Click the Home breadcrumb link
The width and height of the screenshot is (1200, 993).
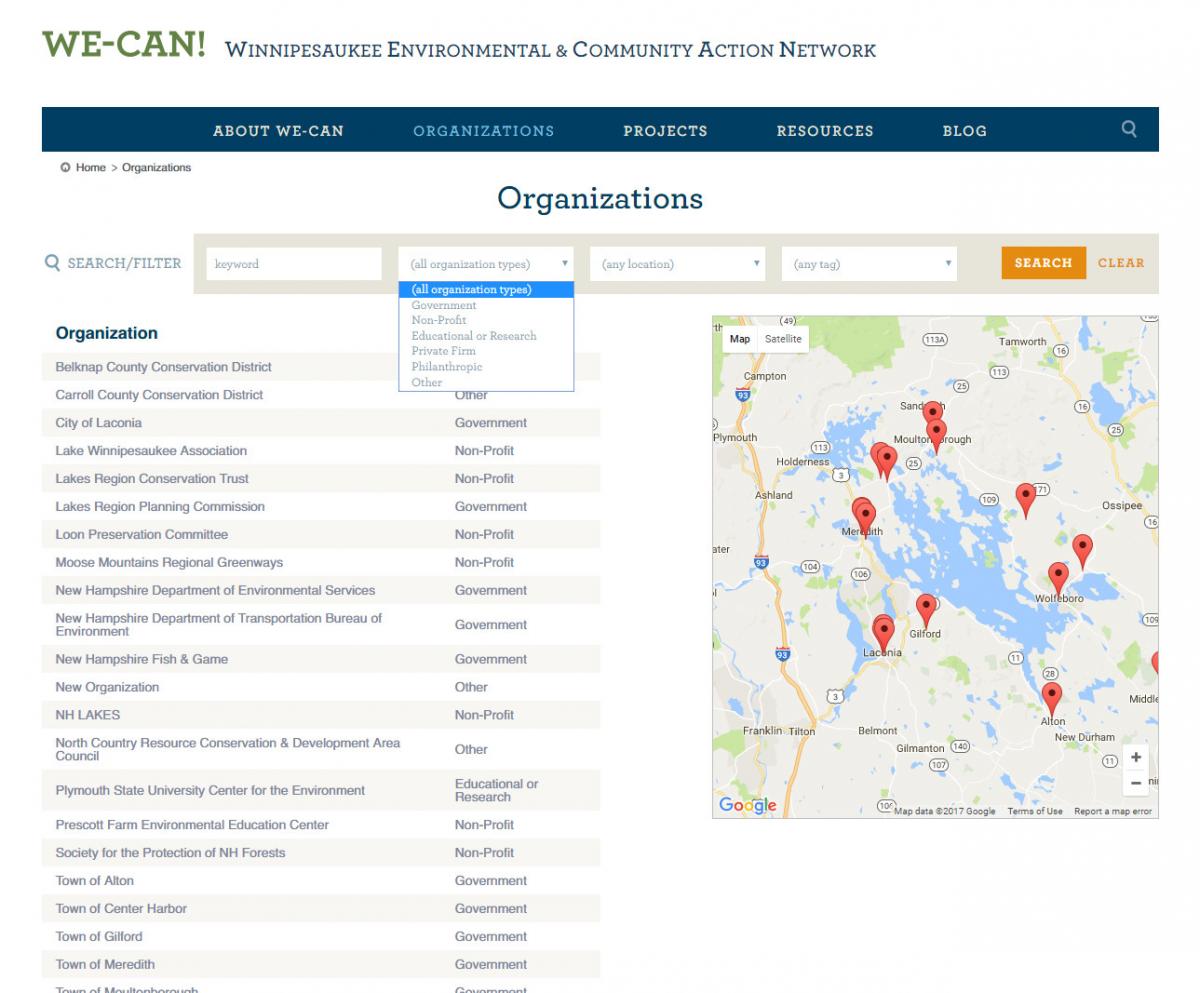pyautogui.click(x=90, y=167)
